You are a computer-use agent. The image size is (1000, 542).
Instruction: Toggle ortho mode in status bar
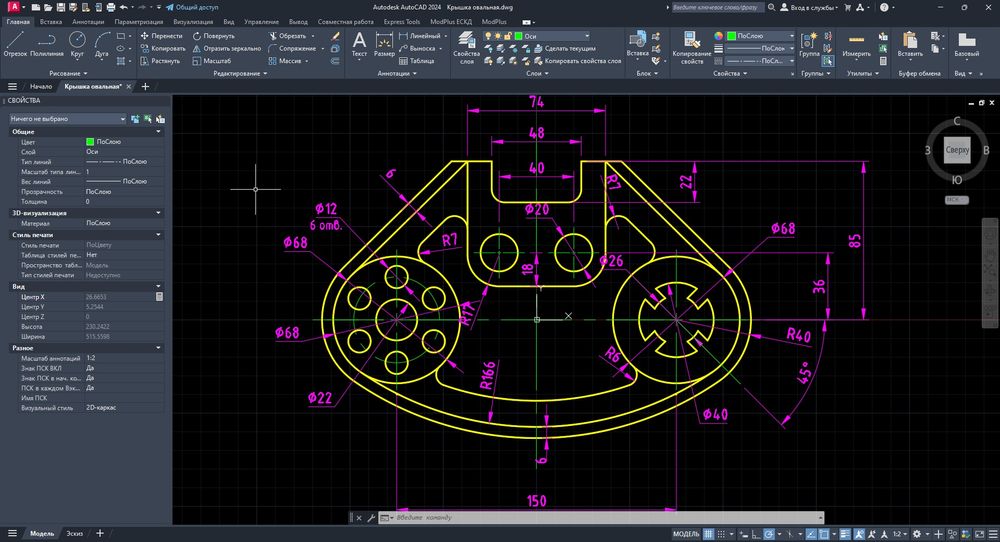tap(756, 534)
